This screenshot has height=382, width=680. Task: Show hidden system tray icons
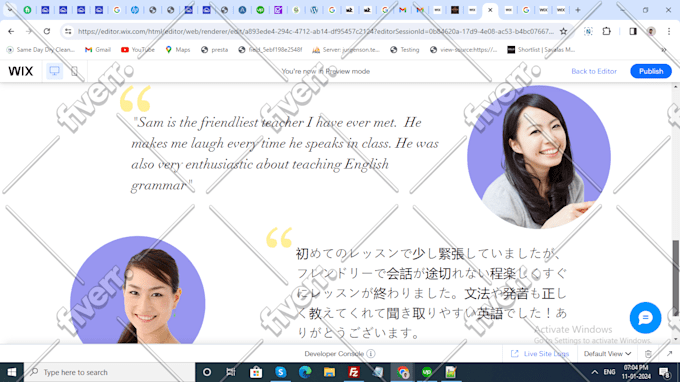594,372
